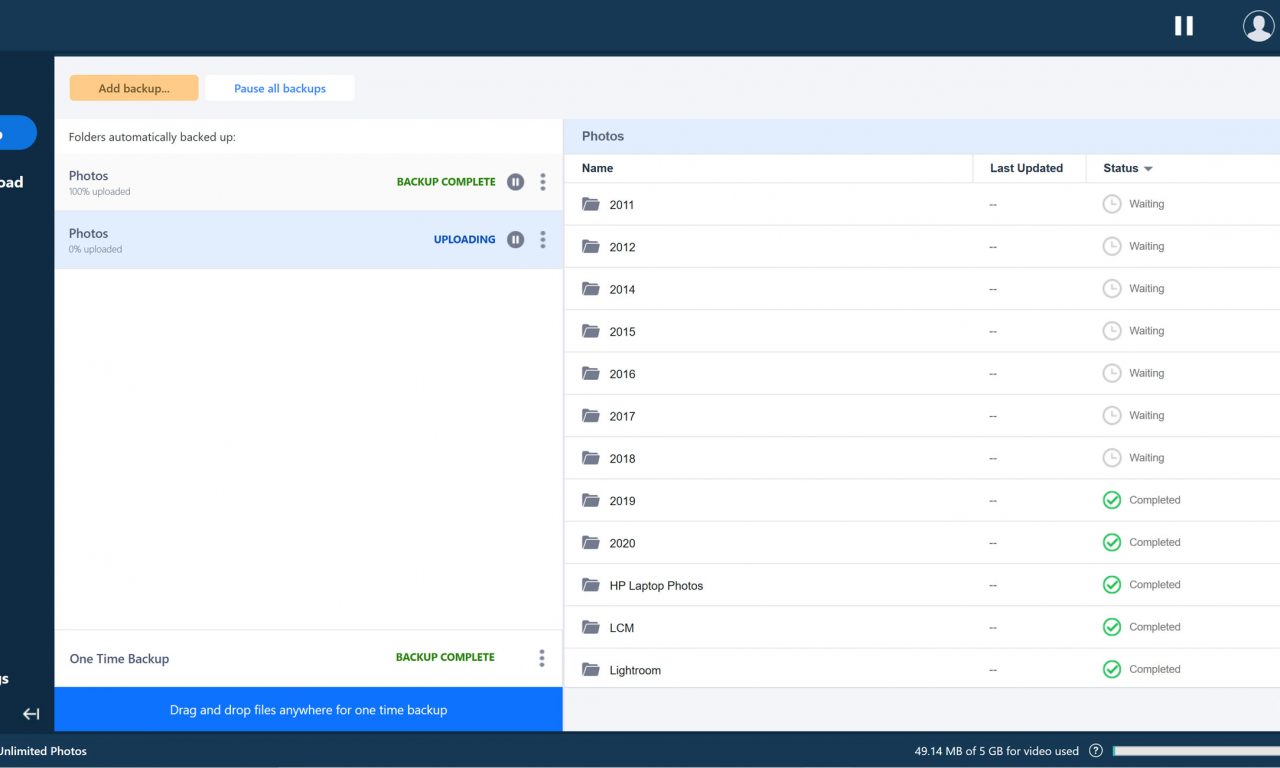Click the pause icon in top header
The image size is (1280, 768).
[x=1184, y=26]
